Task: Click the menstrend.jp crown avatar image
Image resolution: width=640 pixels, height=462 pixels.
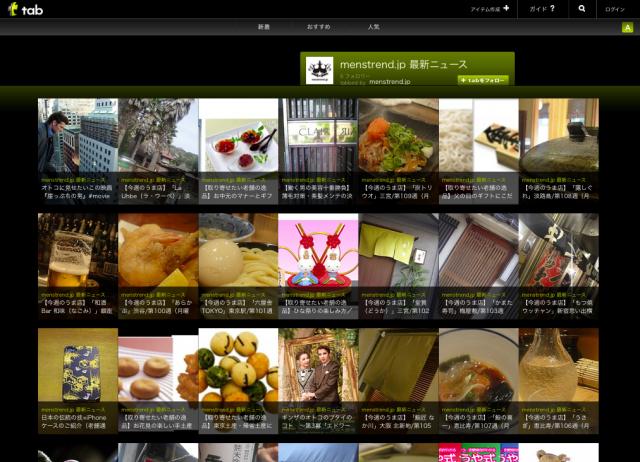Action: [x=320, y=71]
